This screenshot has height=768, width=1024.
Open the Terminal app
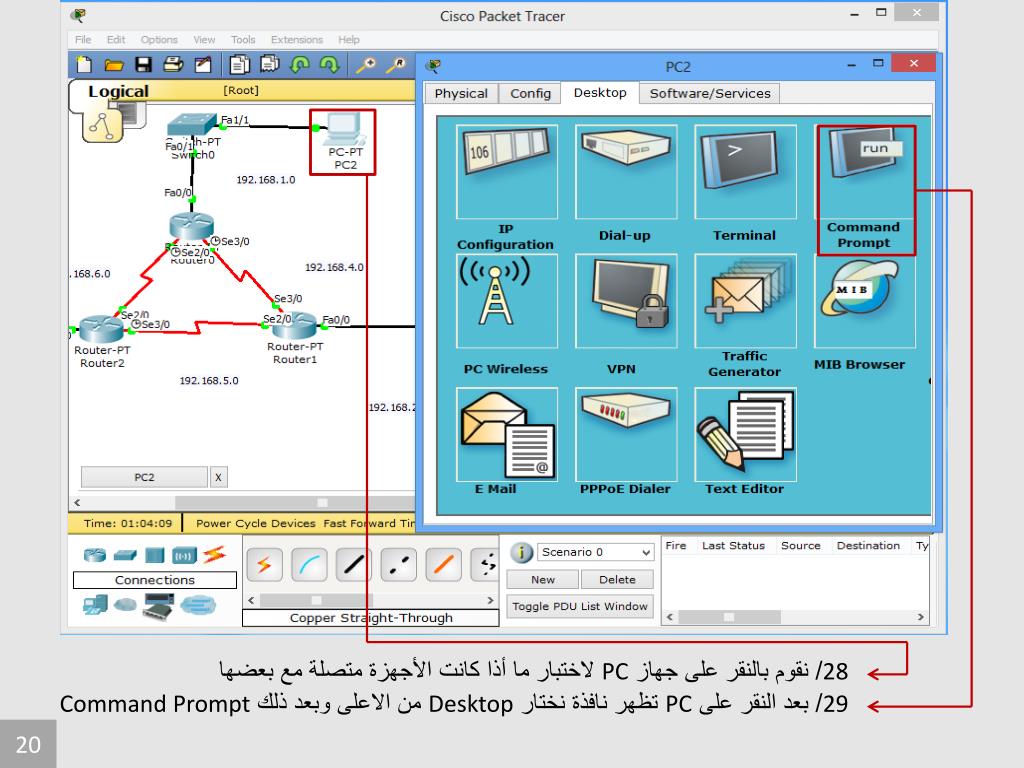745,172
